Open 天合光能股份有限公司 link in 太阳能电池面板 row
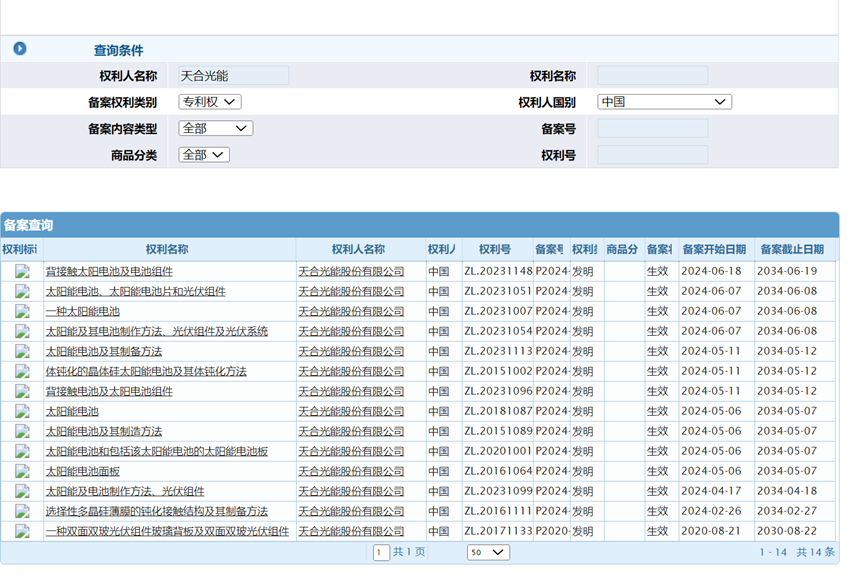This screenshot has width=865, height=578. coord(351,471)
